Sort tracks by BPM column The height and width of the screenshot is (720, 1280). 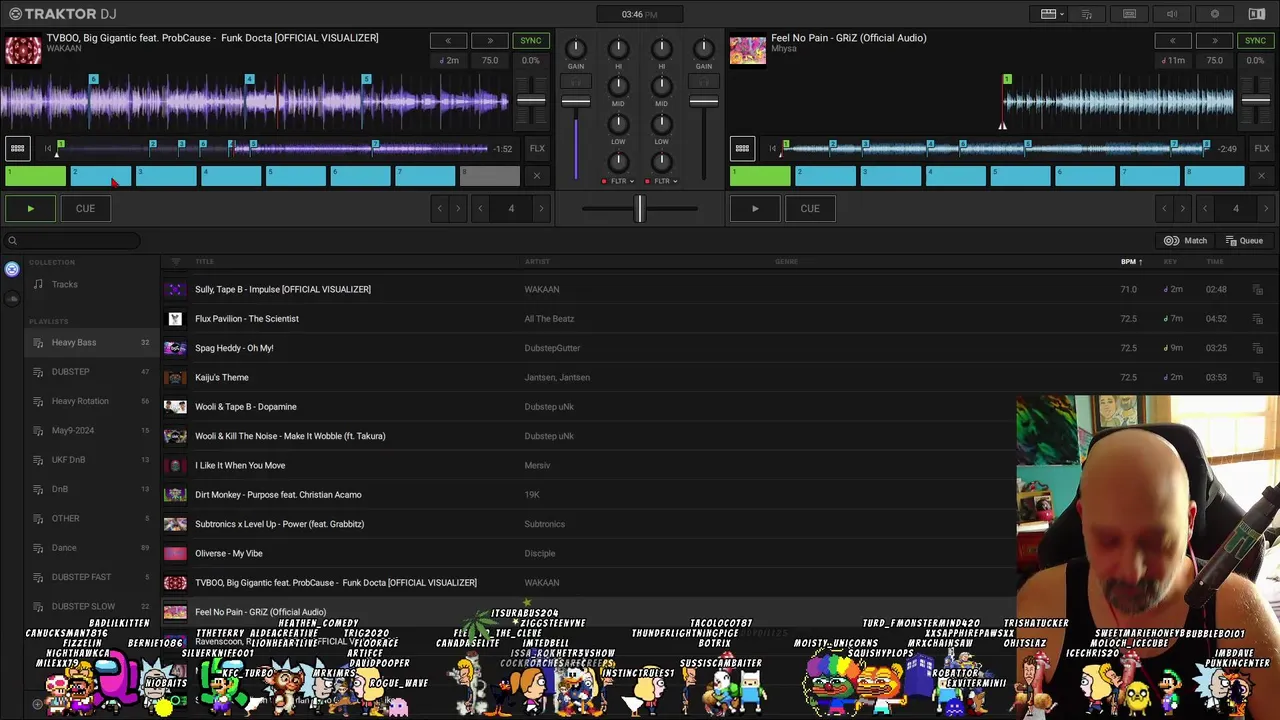pos(1131,262)
